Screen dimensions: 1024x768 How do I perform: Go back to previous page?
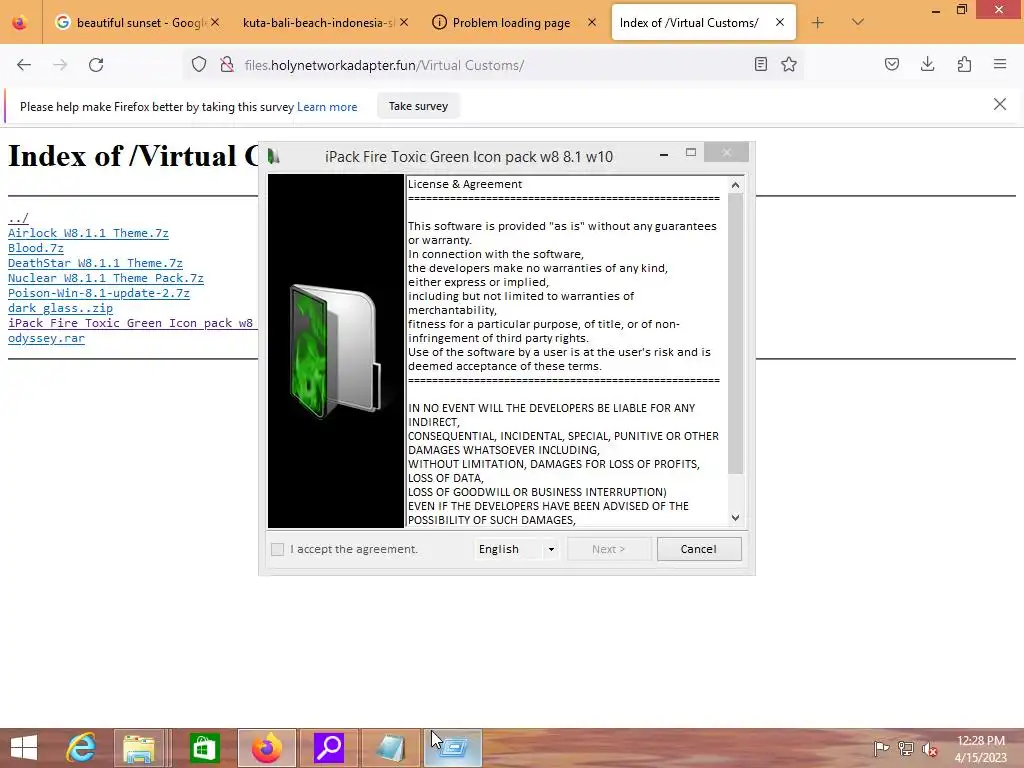click(24, 65)
